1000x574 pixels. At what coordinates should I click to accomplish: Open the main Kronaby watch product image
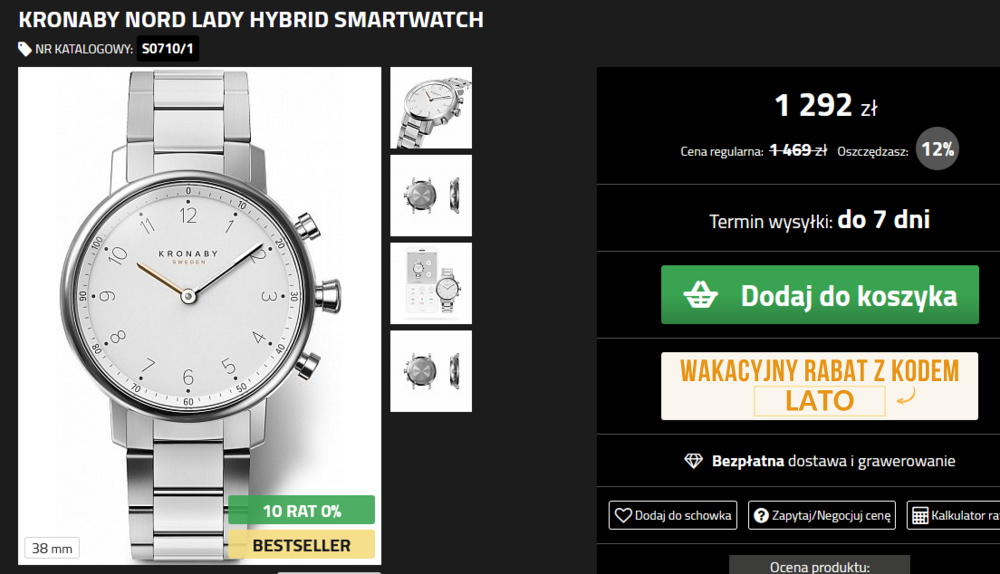(200, 316)
